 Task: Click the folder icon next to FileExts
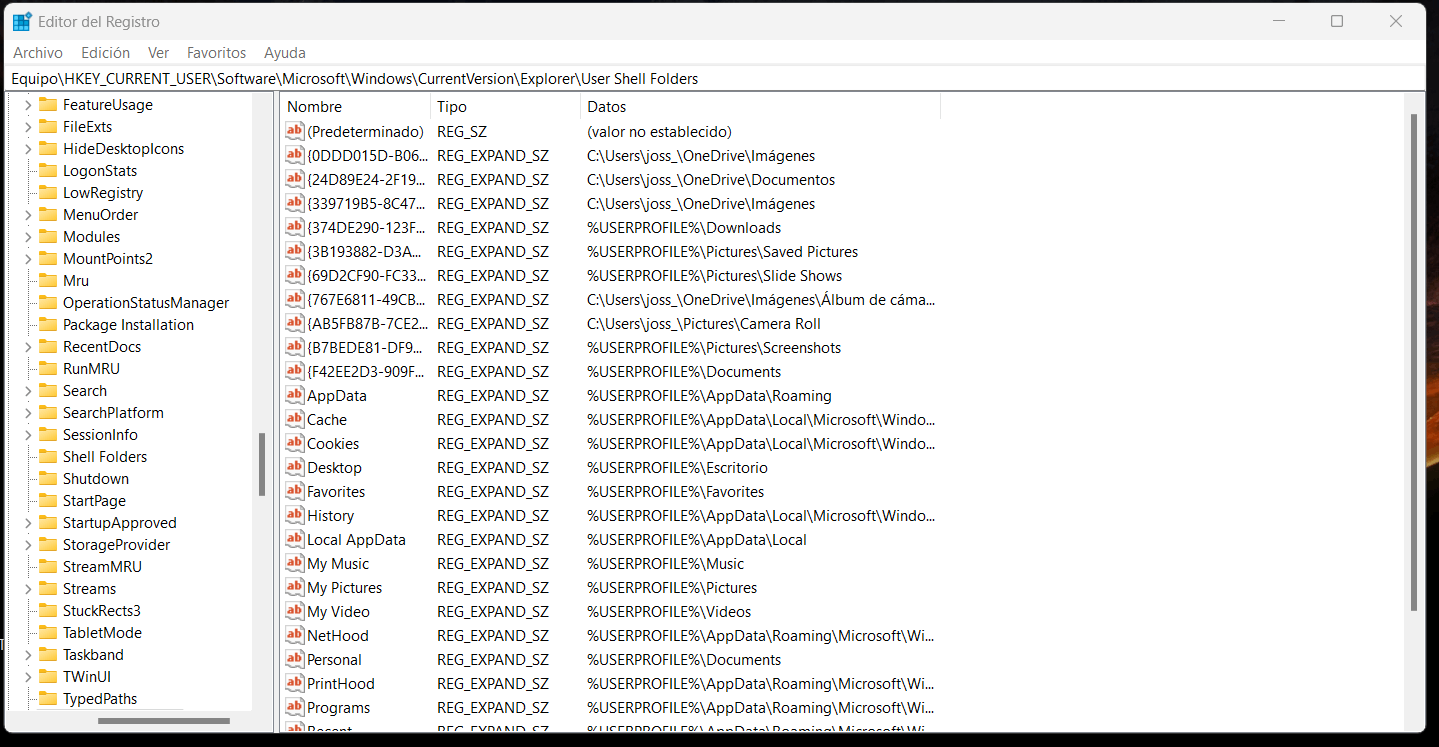pos(48,126)
